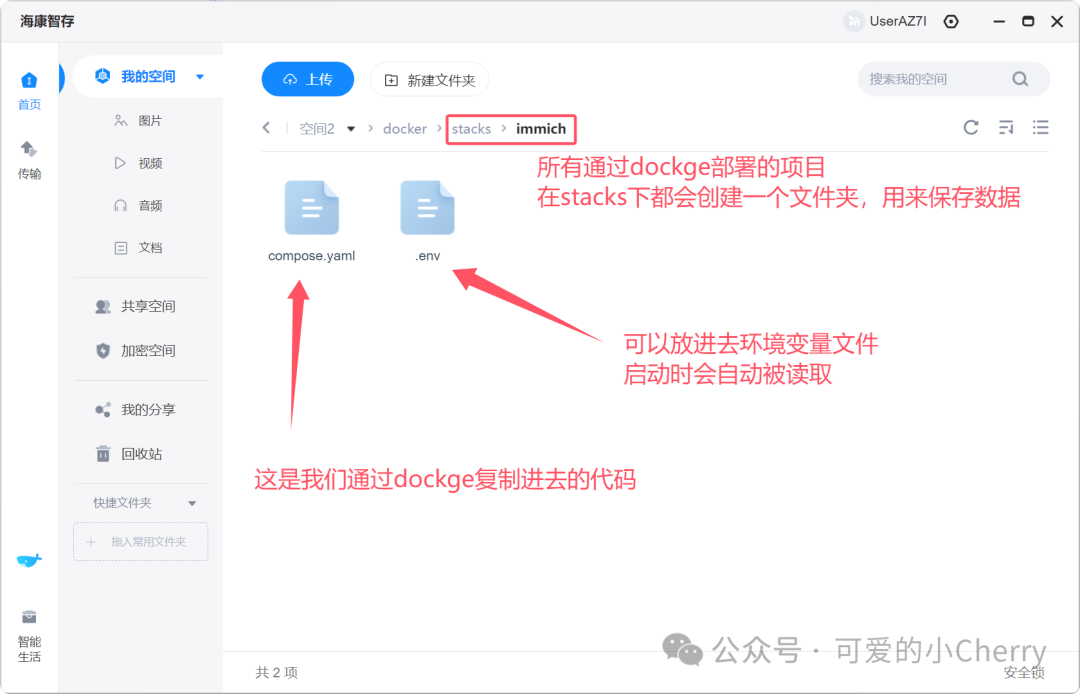Switch to the 传输 transfer tab
The width and height of the screenshot is (1080, 694).
click(29, 160)
